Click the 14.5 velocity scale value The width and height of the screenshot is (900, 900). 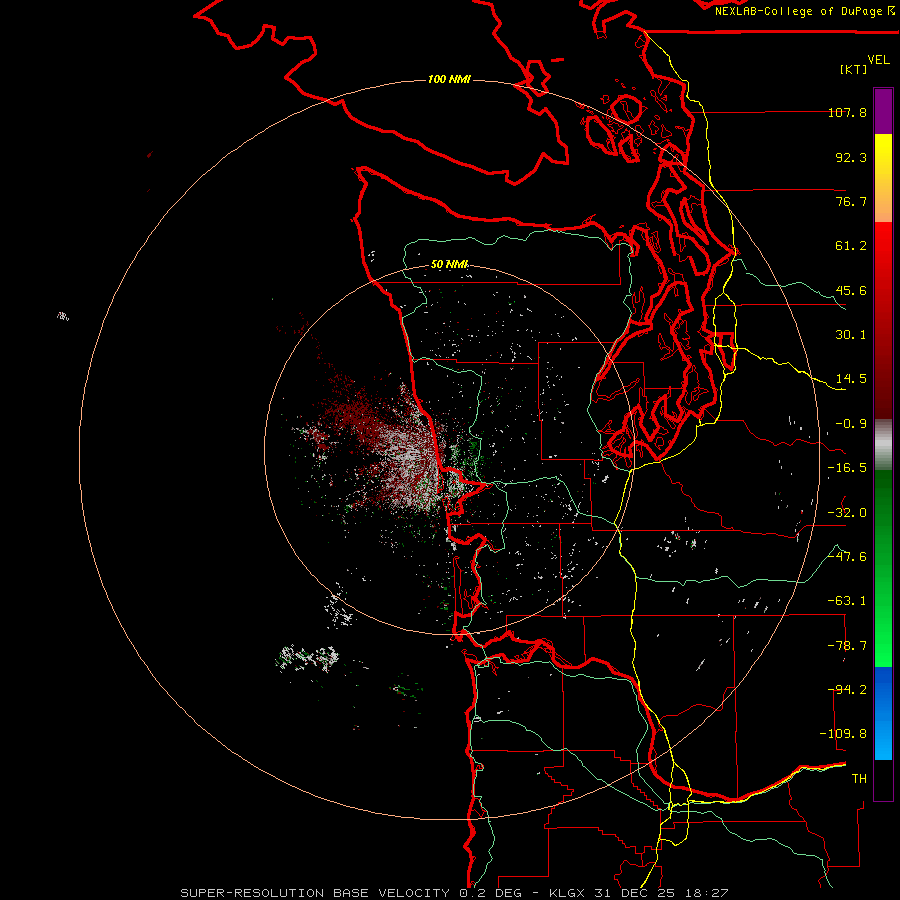[851, 379]
